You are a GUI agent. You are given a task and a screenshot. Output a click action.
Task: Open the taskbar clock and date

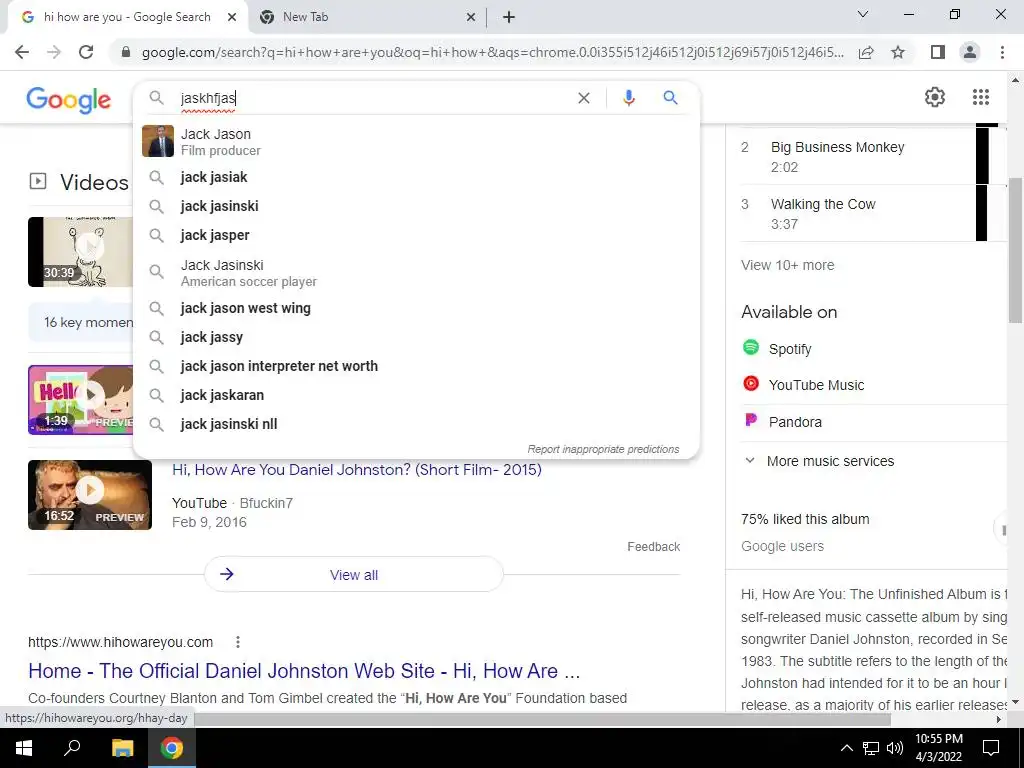938,748
